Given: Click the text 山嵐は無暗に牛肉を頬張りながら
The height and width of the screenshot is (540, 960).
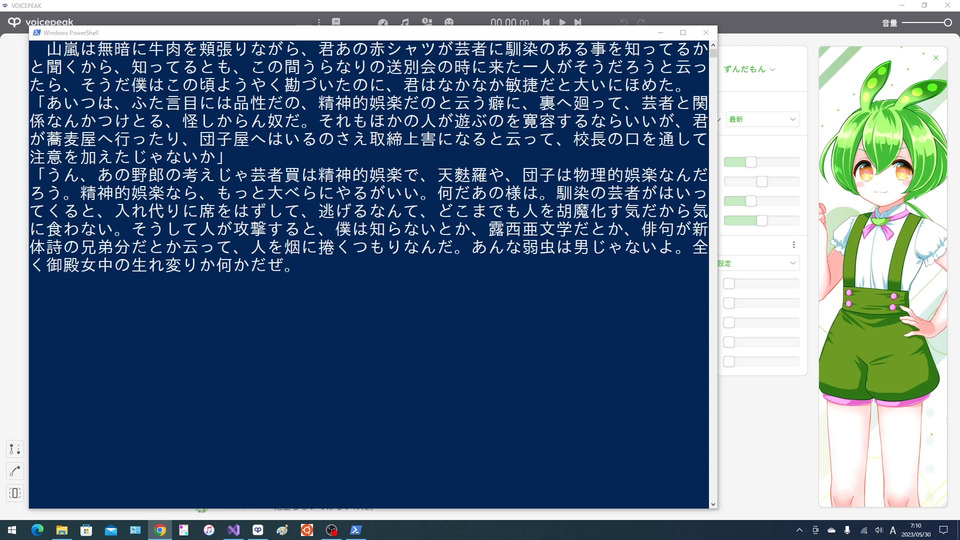Looking at the screenshot, I should (x=174, y=48).
